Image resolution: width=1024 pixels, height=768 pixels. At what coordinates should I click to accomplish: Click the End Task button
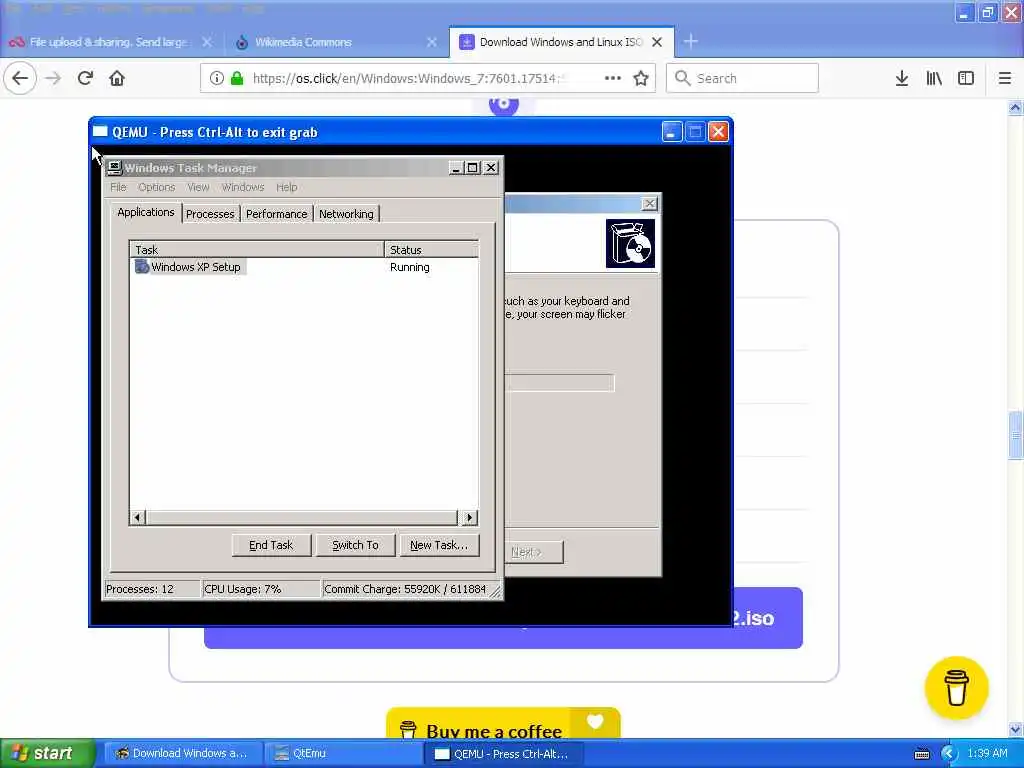click(x=271, y=545)
